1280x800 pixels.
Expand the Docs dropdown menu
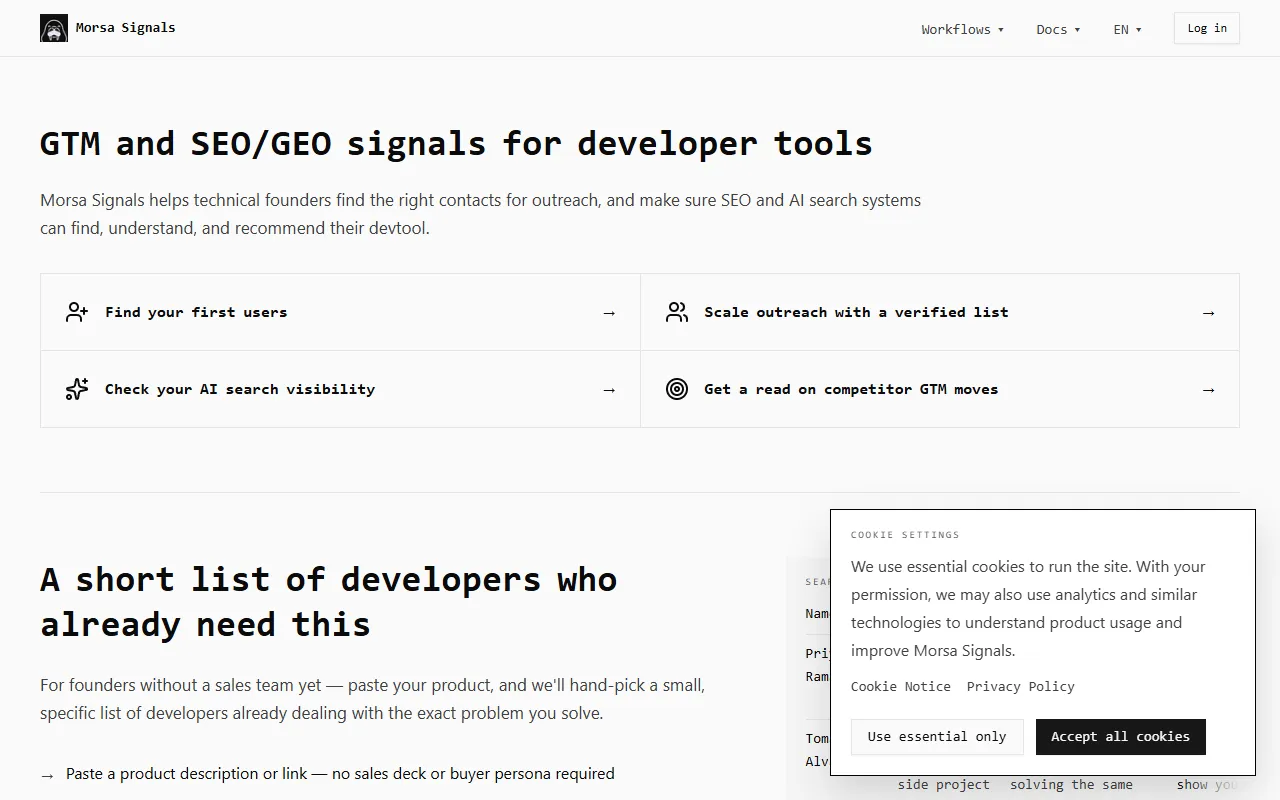tap(1058, 29)
